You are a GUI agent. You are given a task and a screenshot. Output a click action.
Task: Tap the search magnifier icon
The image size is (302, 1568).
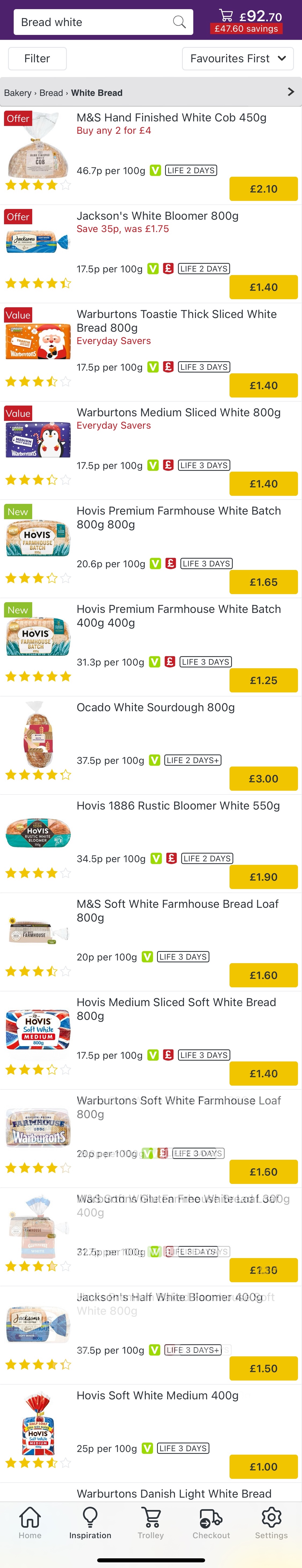[179, 23]
